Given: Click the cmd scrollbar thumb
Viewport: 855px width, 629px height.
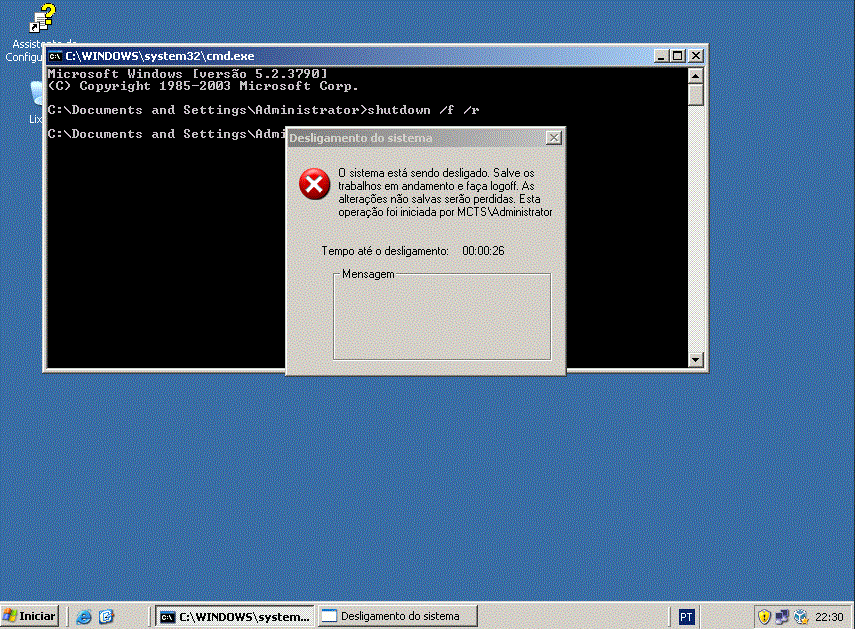Looking at the screenshot, I should (x=695, y=95).
